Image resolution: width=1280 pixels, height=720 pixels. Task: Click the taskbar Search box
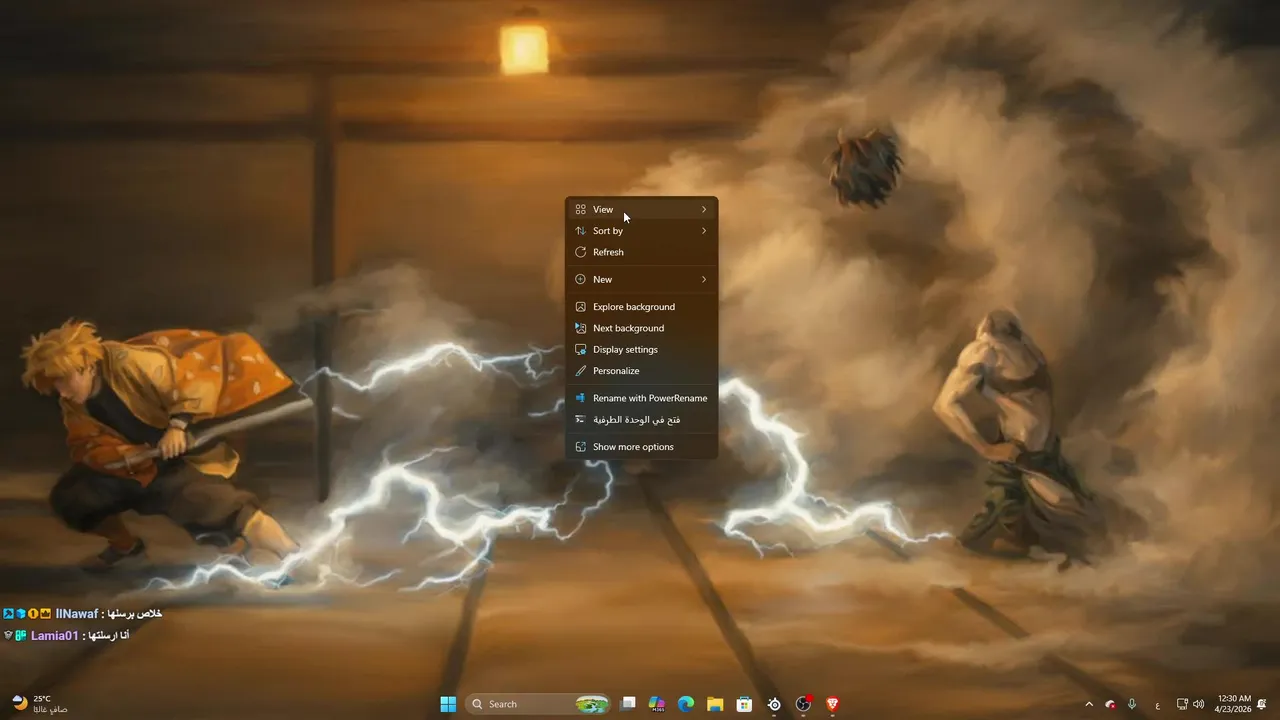click(539, 704)
